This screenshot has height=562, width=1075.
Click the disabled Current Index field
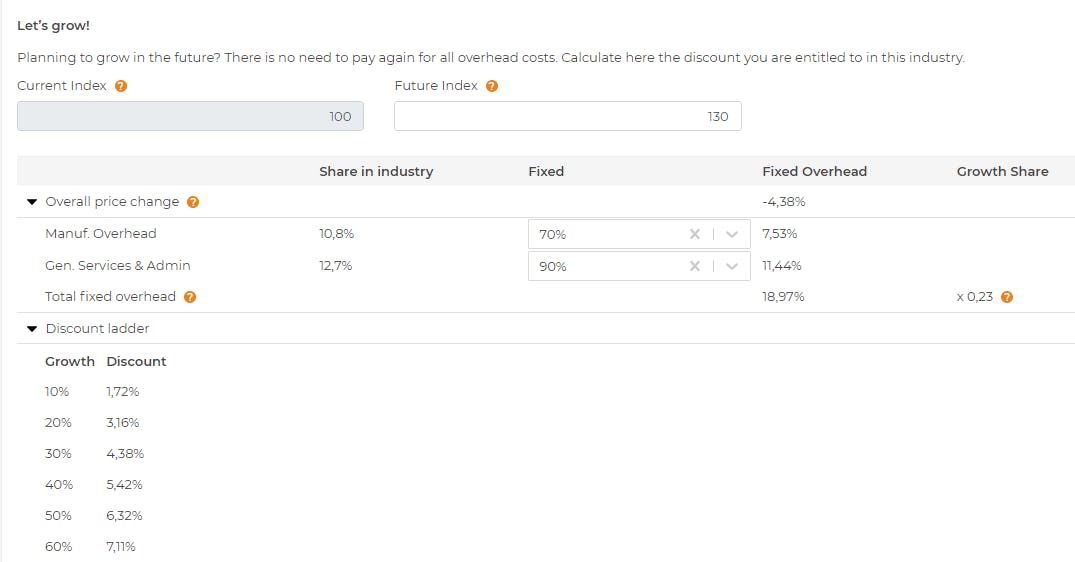pos(190,116)
